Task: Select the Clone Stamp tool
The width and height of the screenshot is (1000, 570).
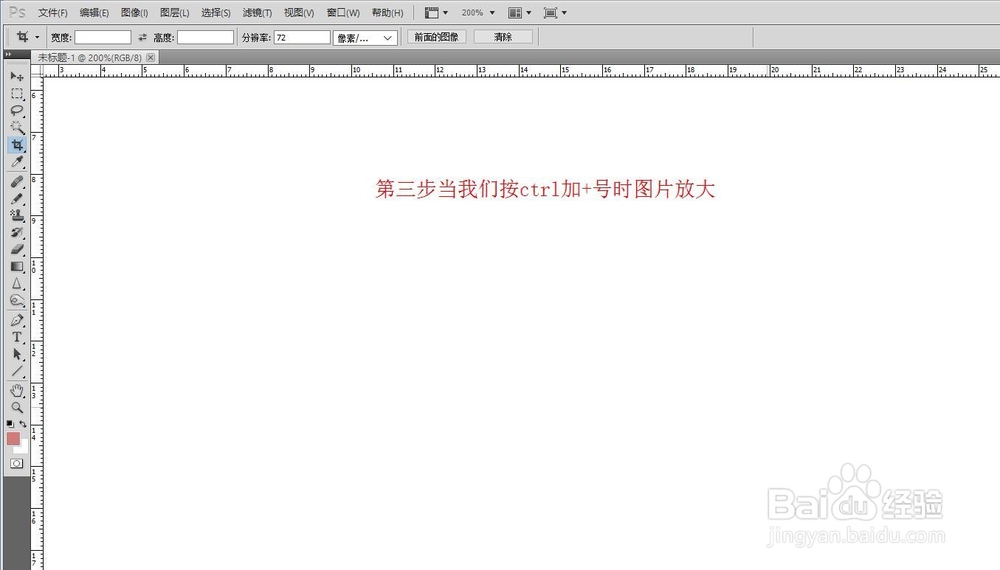Action: (x=17, y=216)
